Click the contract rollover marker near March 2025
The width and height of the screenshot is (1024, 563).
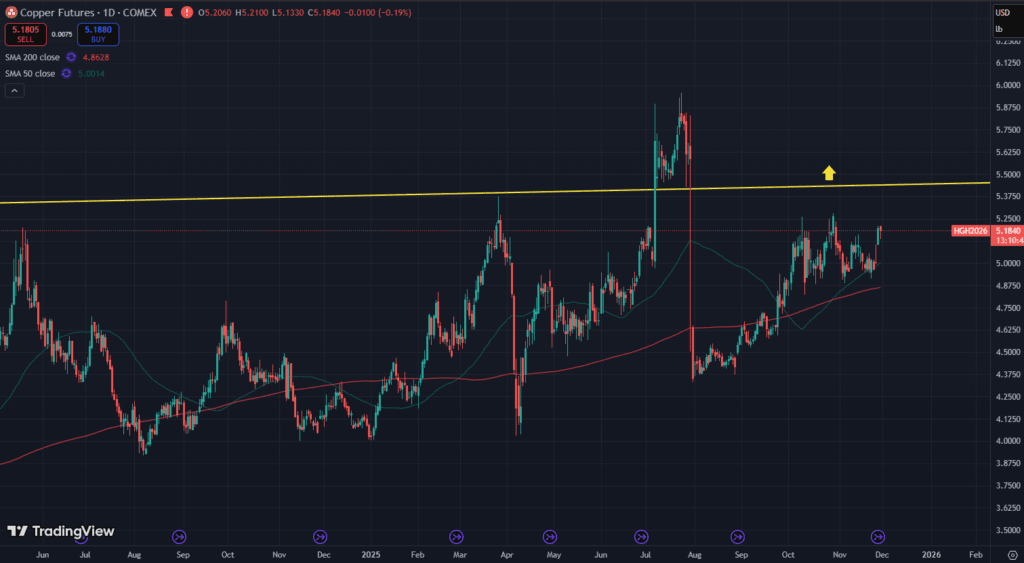(x=457, y=537)
